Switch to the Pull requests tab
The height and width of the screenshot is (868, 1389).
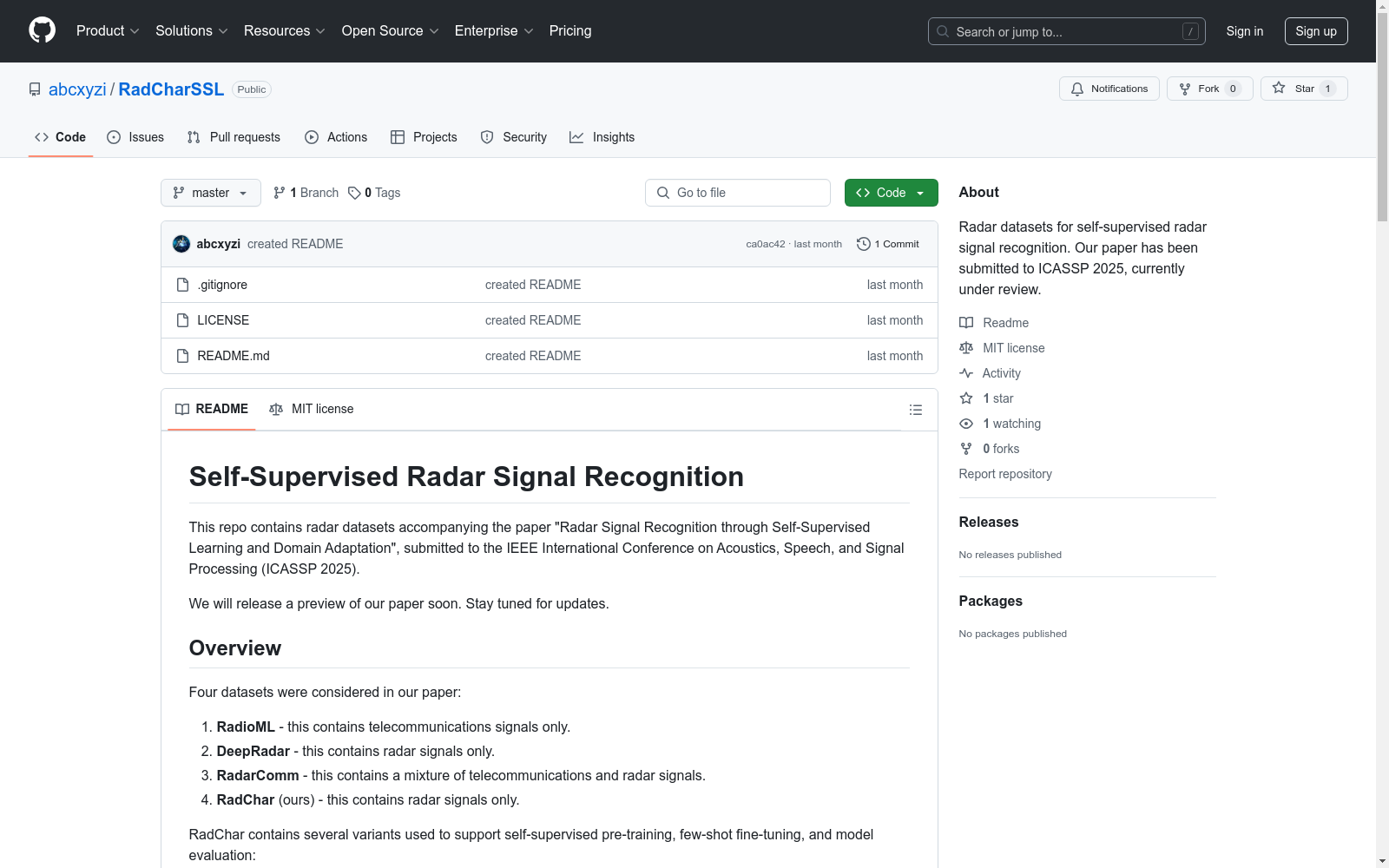[234, 137]
